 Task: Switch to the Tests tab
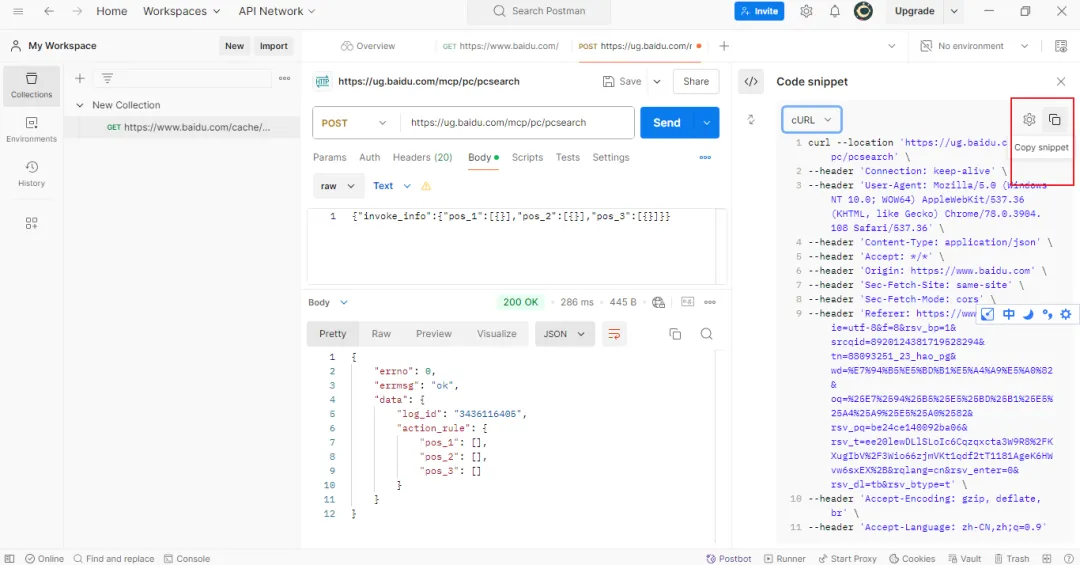coord(568,158)
